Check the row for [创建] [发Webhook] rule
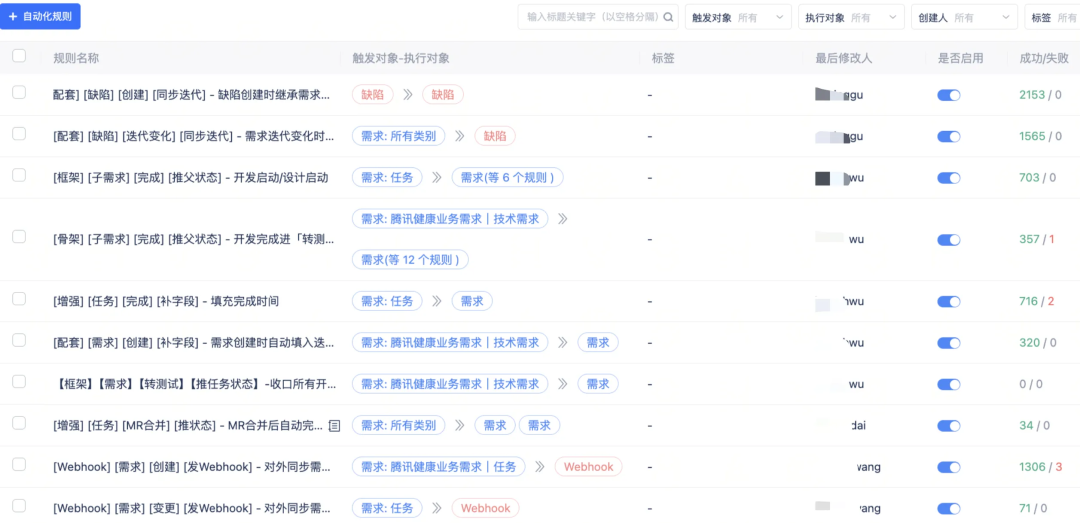Screen dimensions: 1080x523 click(x=19, y=464)
